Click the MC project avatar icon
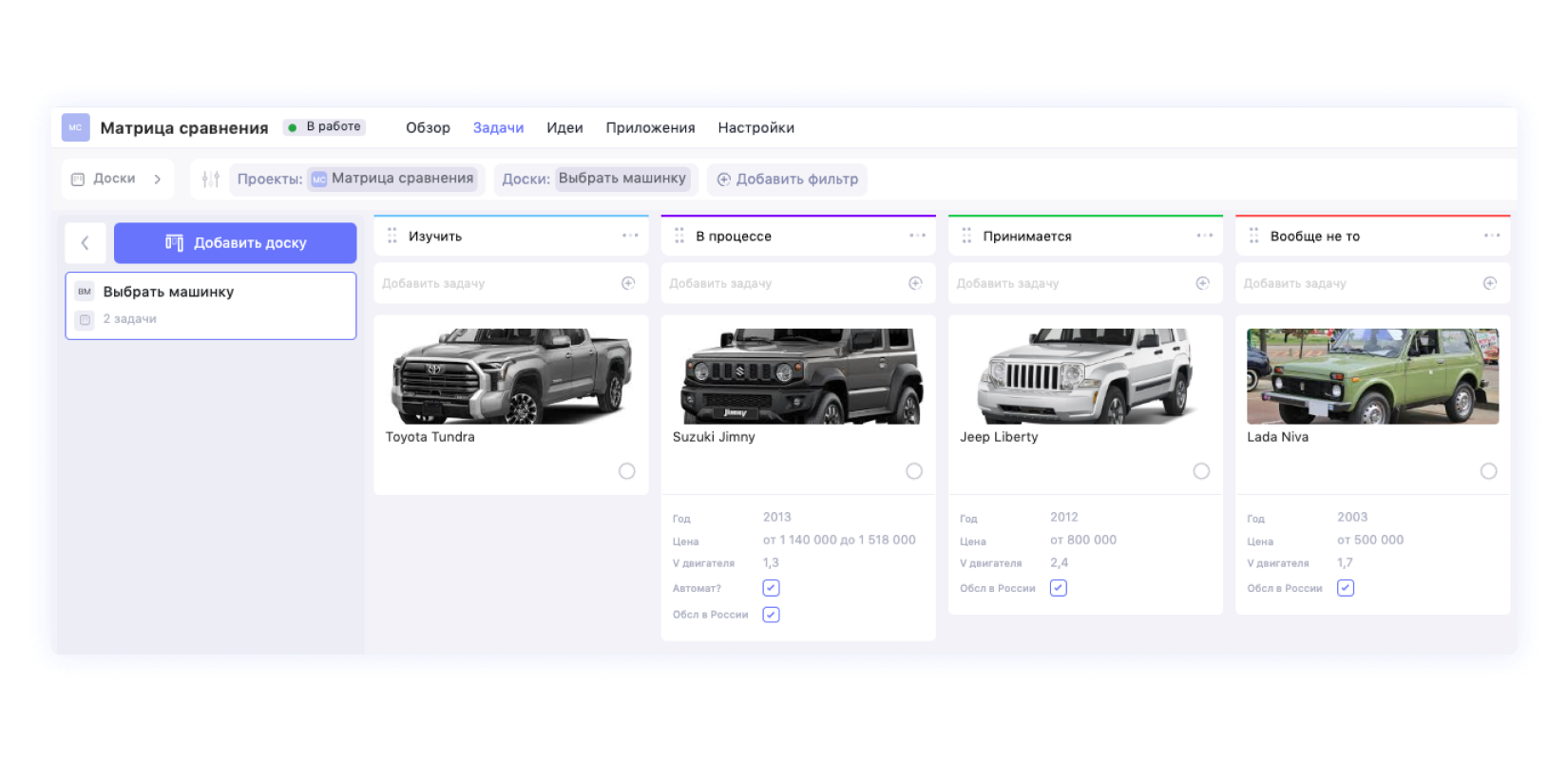This screenshot has width=1568, height=760. pos(75,127)
